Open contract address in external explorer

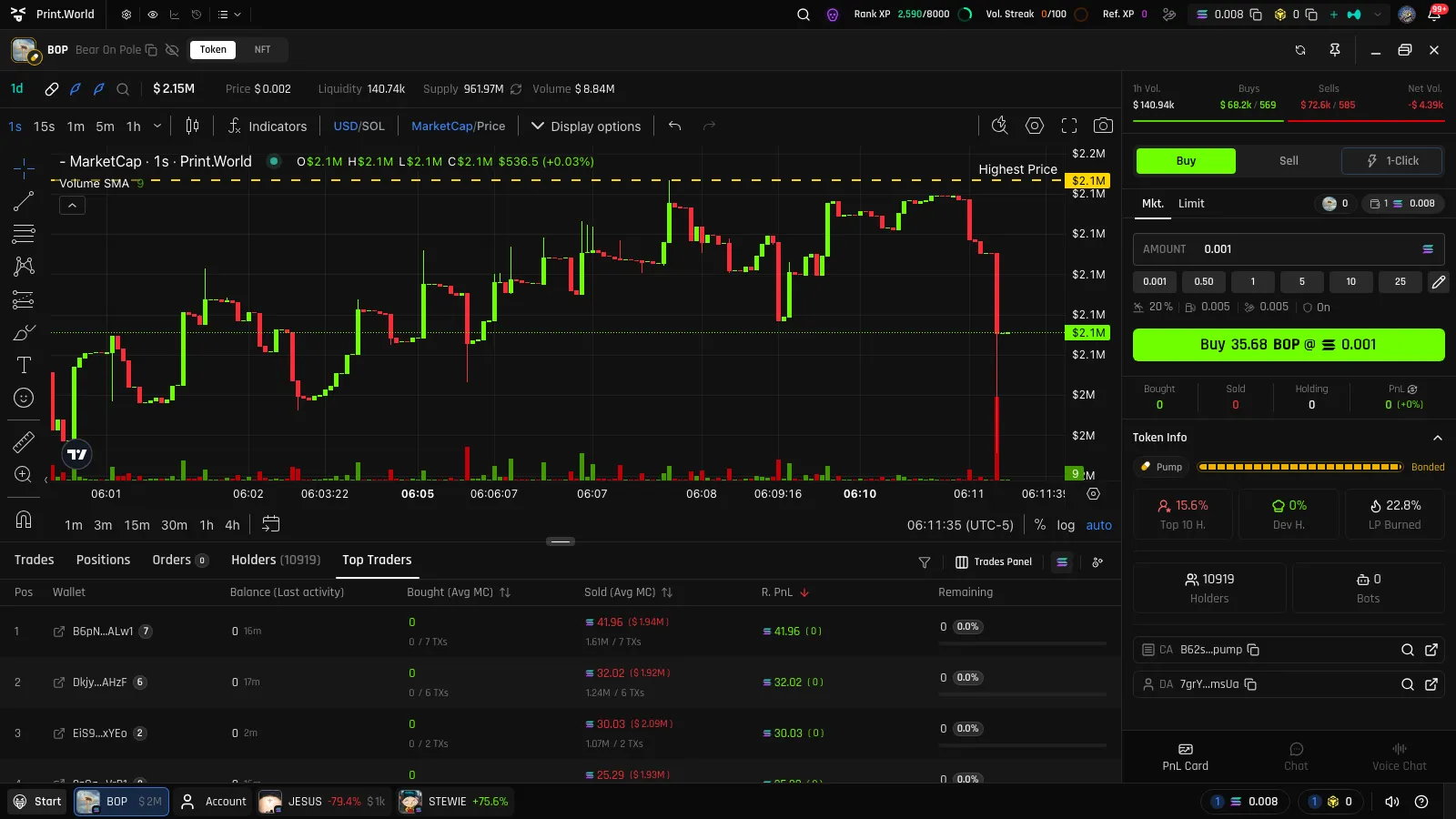1431,650
